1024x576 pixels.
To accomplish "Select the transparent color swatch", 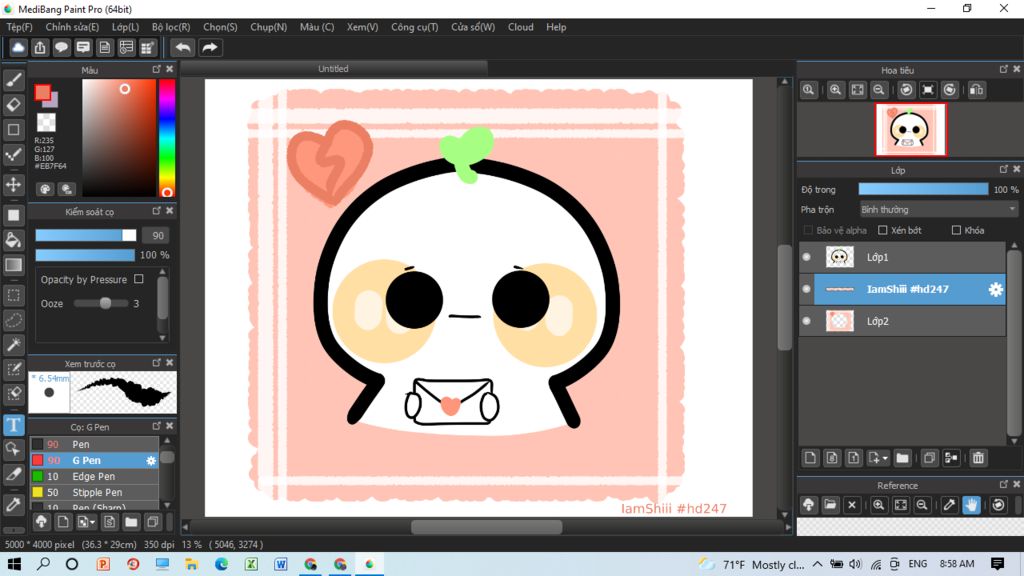I will point(46,122).
